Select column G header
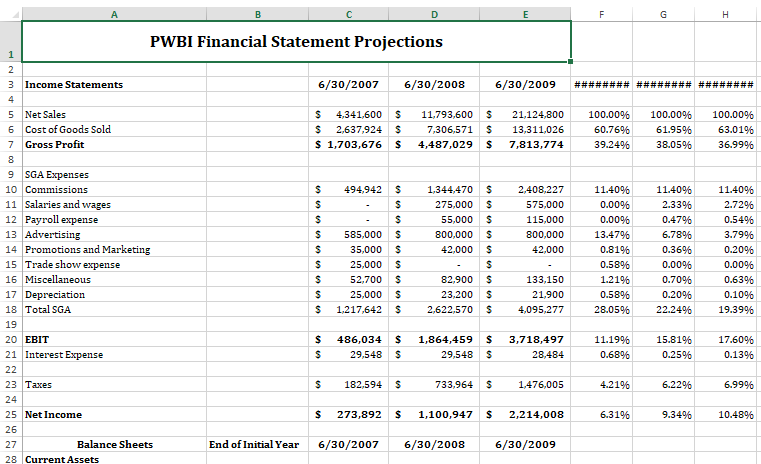The height and width of the screenshot is (464, 761). coord(663,15)
